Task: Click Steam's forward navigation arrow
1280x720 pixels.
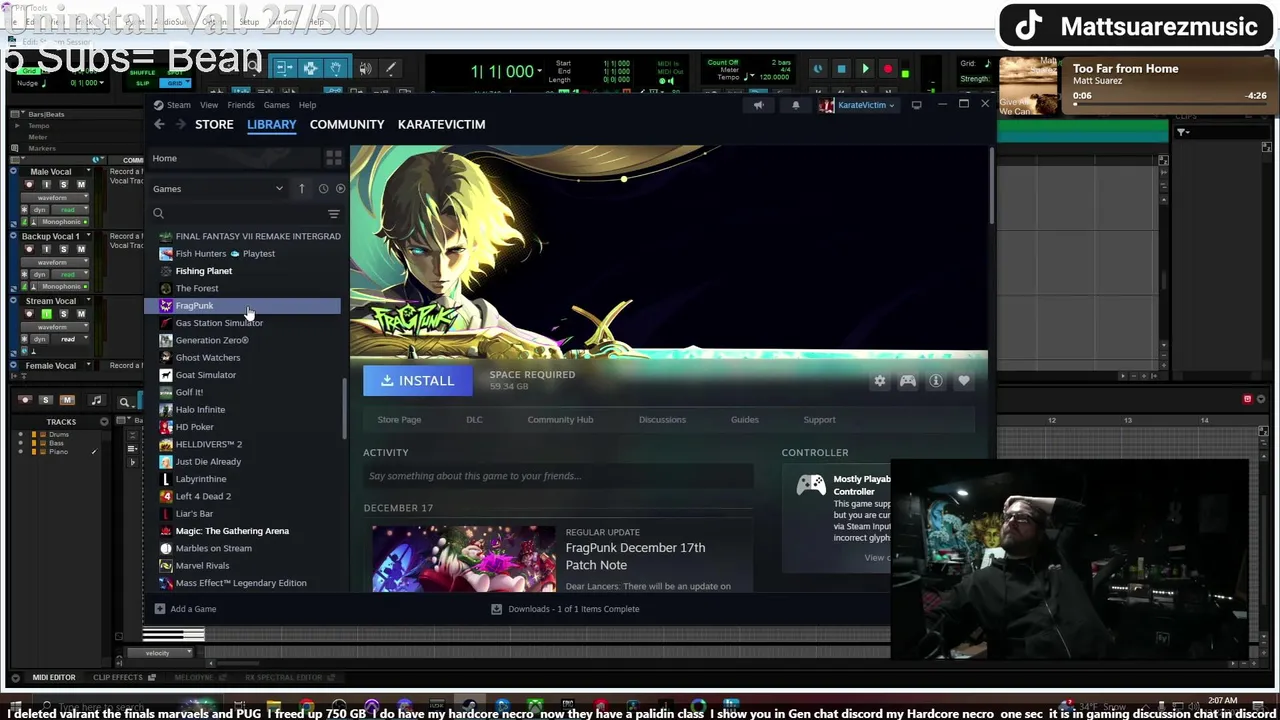Action: [x=181, y=124]
